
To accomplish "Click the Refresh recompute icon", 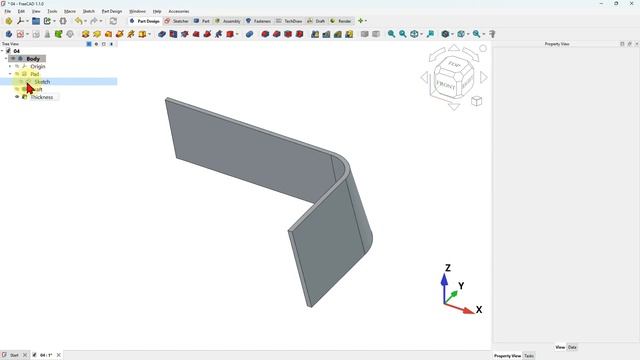I will [x=113, y=21].
